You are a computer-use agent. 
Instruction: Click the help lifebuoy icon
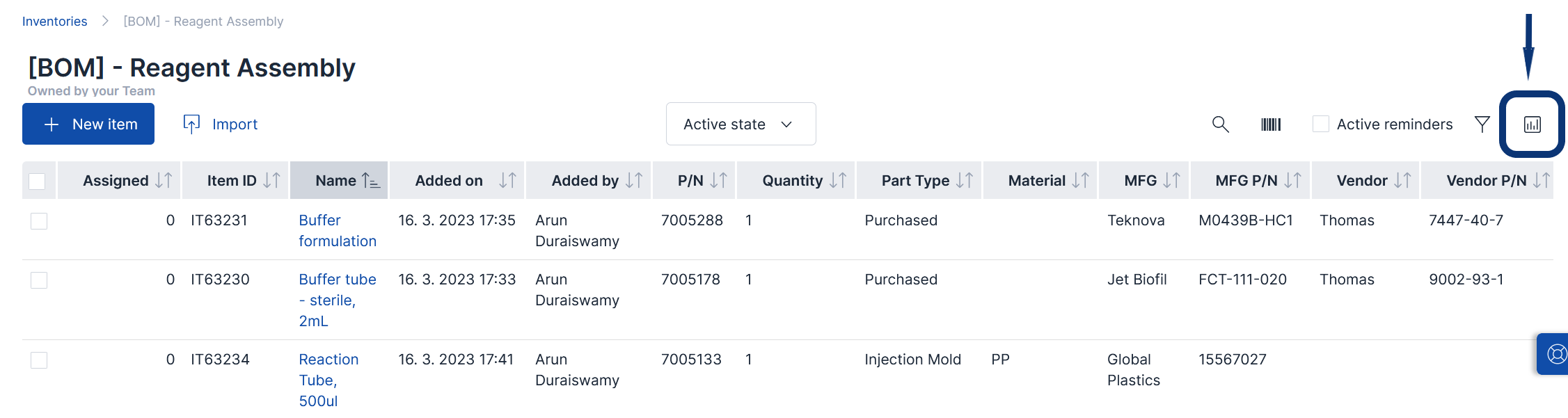1556,354
